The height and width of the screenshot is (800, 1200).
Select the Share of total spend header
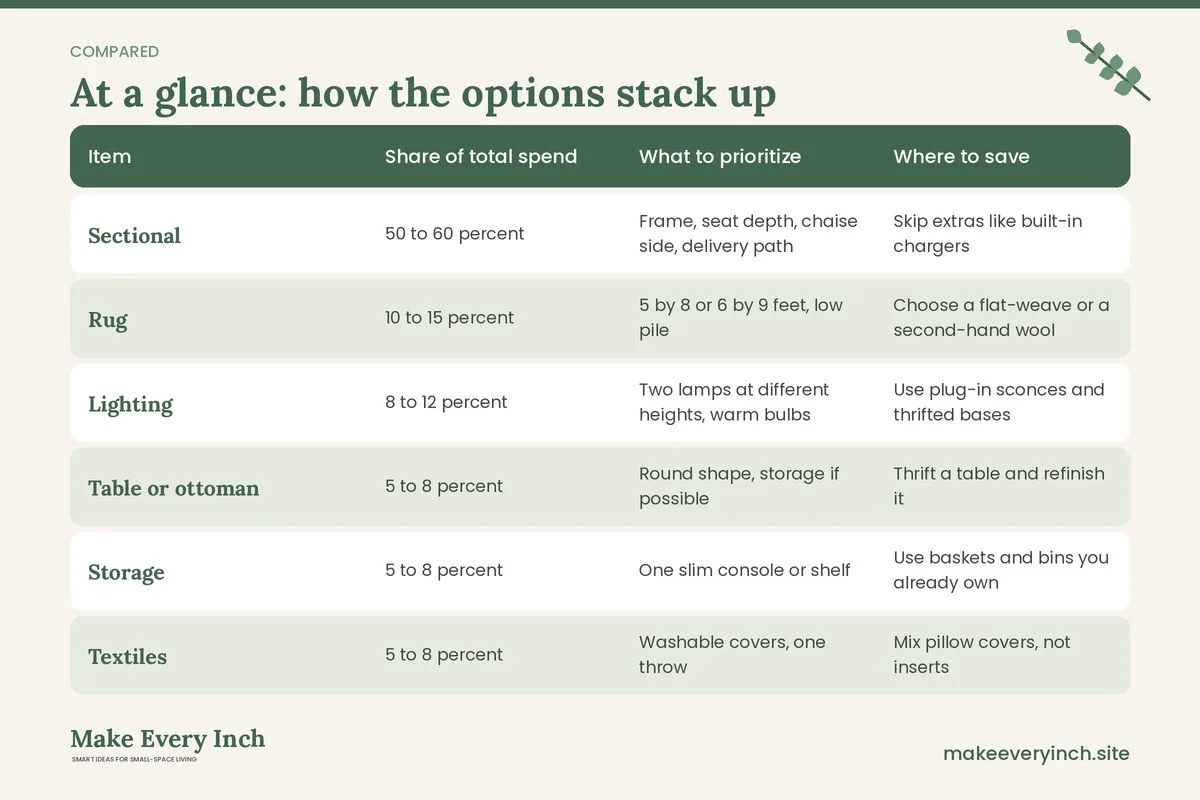tap(481, 156)
